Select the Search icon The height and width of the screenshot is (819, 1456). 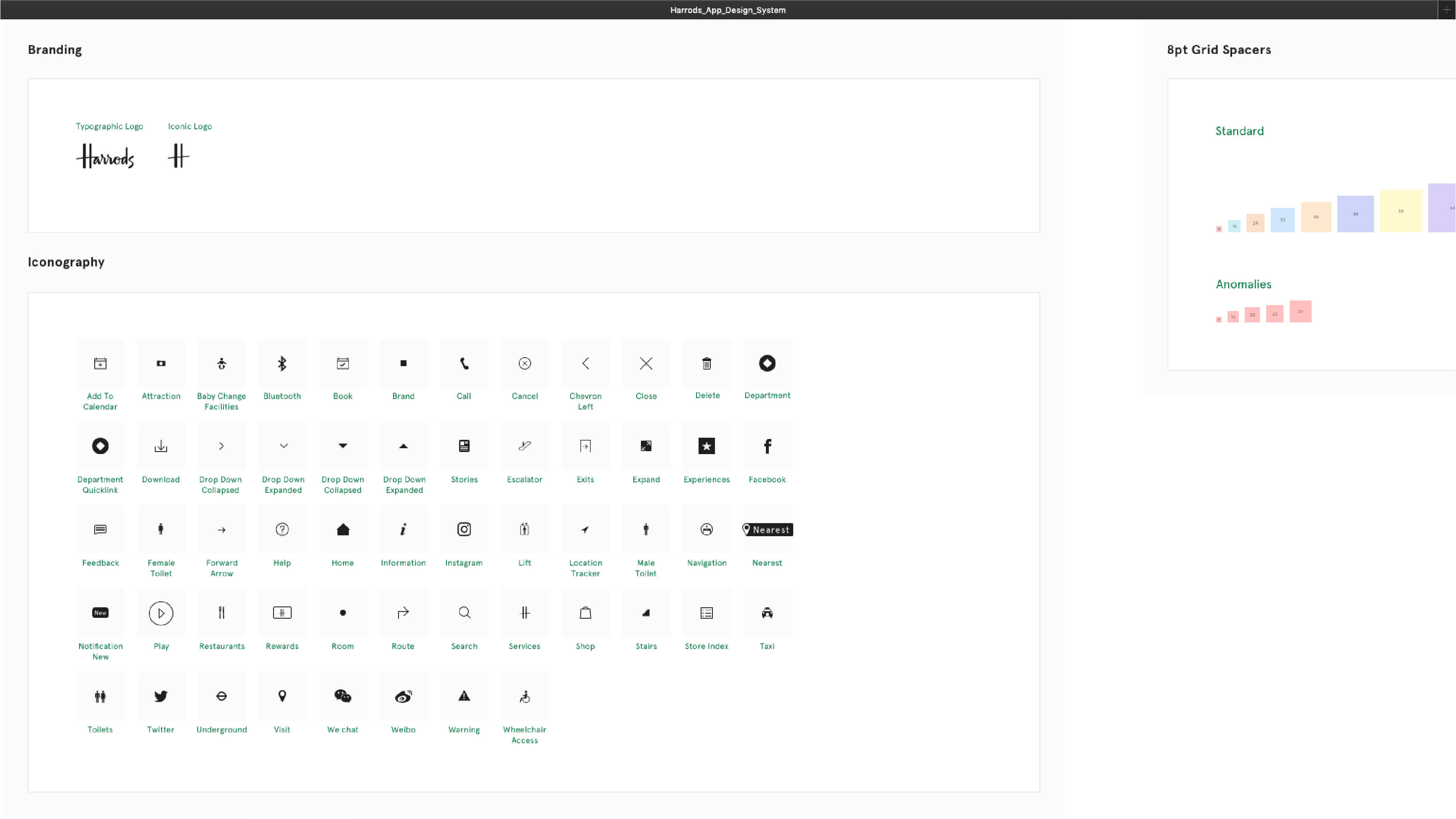(463, 613)
